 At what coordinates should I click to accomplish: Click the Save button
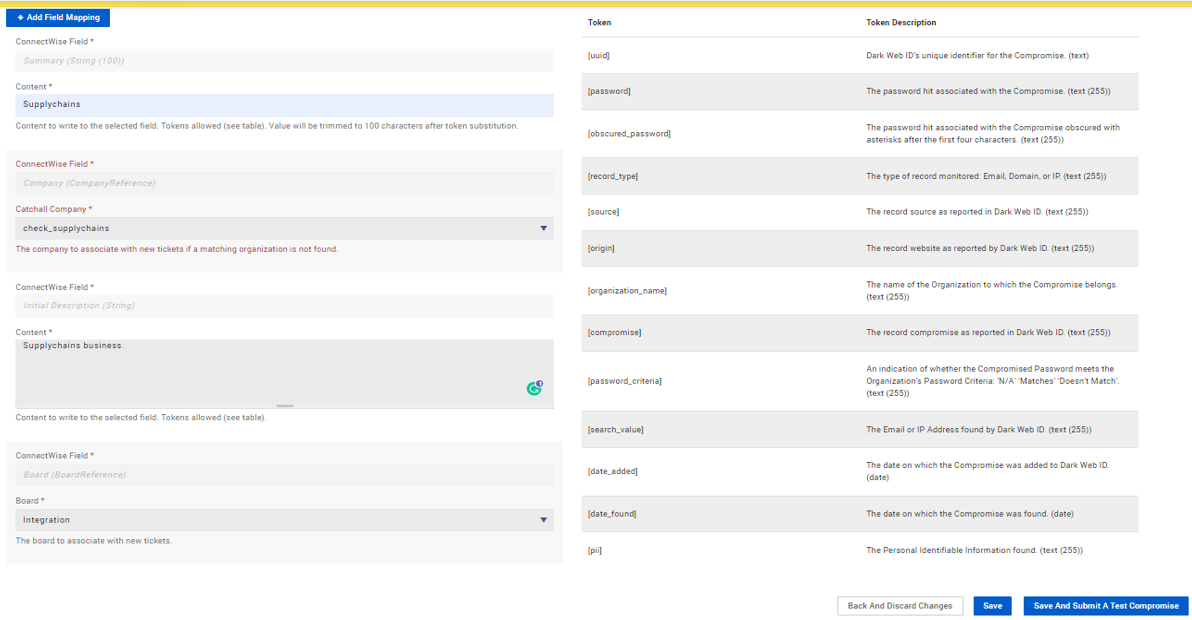coord(992,606)
